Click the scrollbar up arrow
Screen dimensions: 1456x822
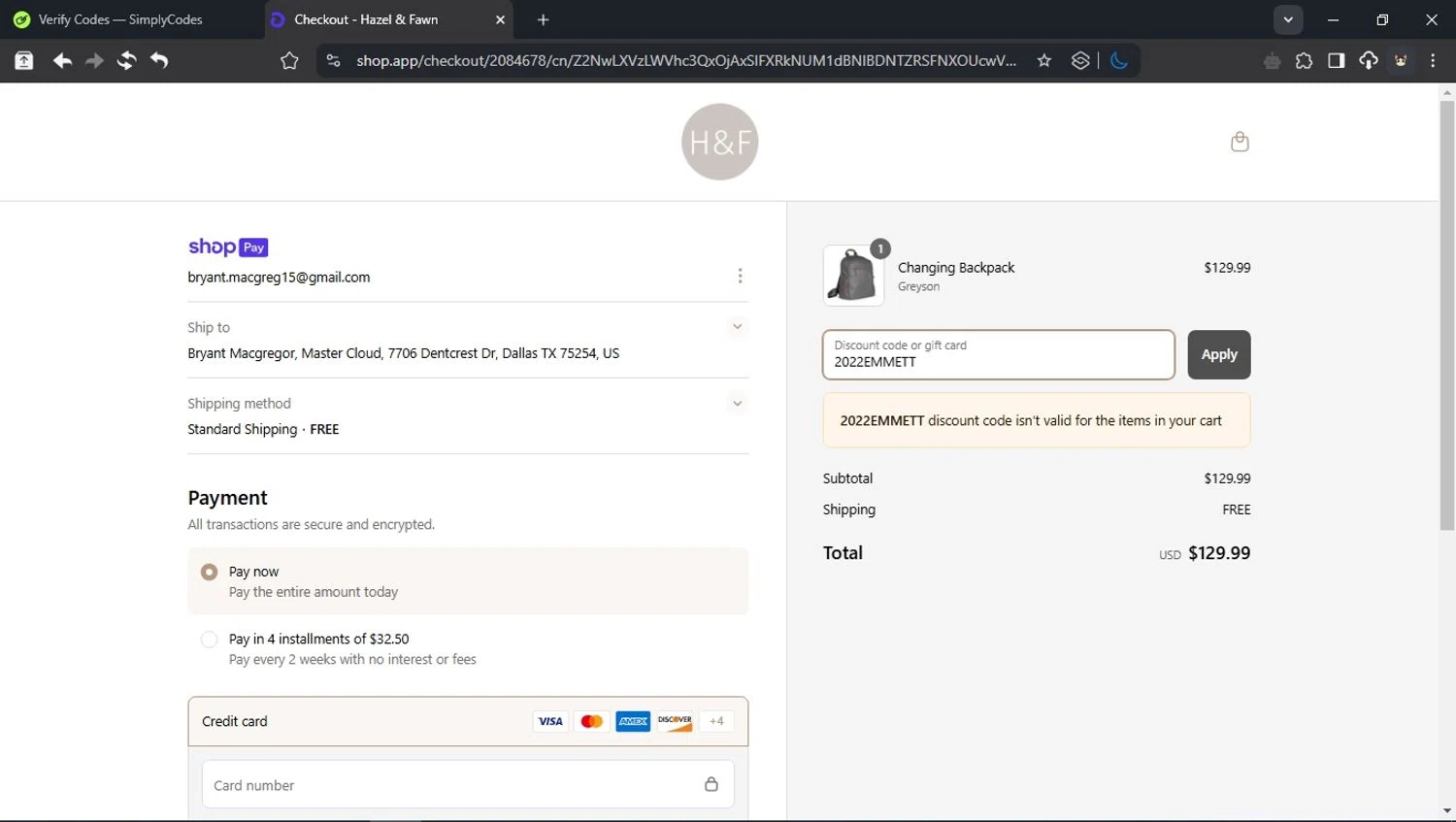[x=1447, y=93]
